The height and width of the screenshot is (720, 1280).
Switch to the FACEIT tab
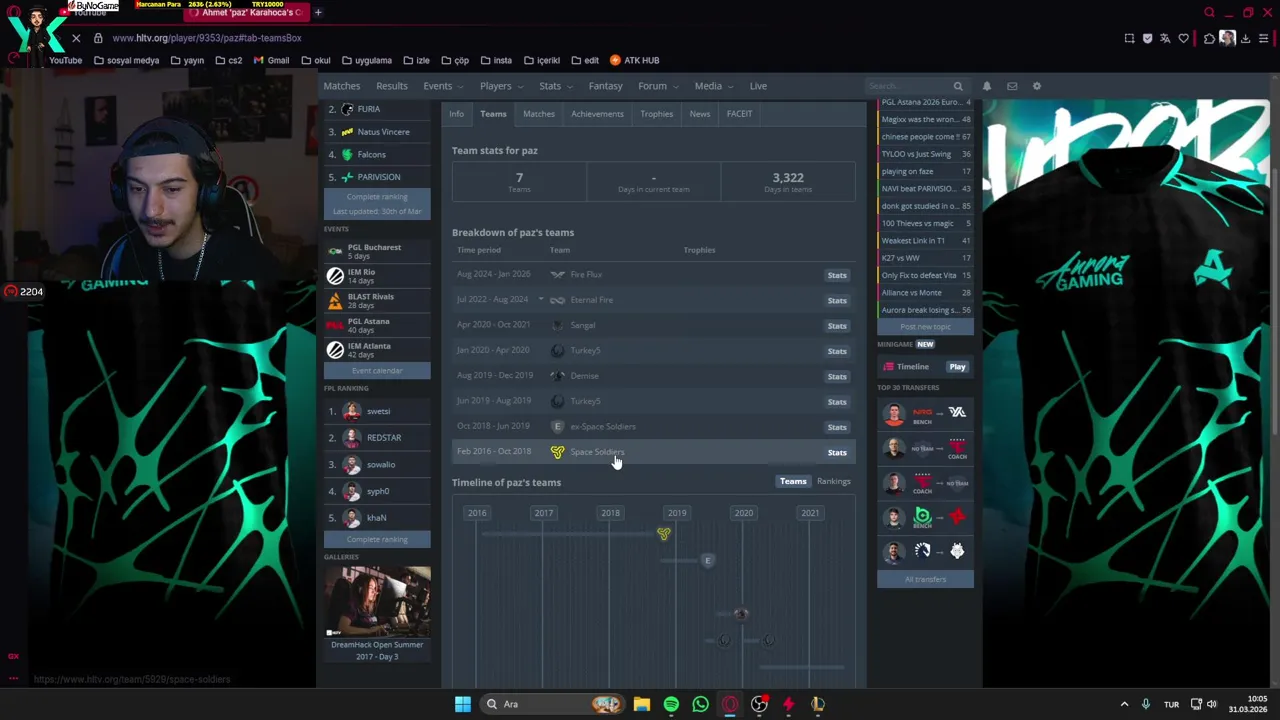click(739, 114)
